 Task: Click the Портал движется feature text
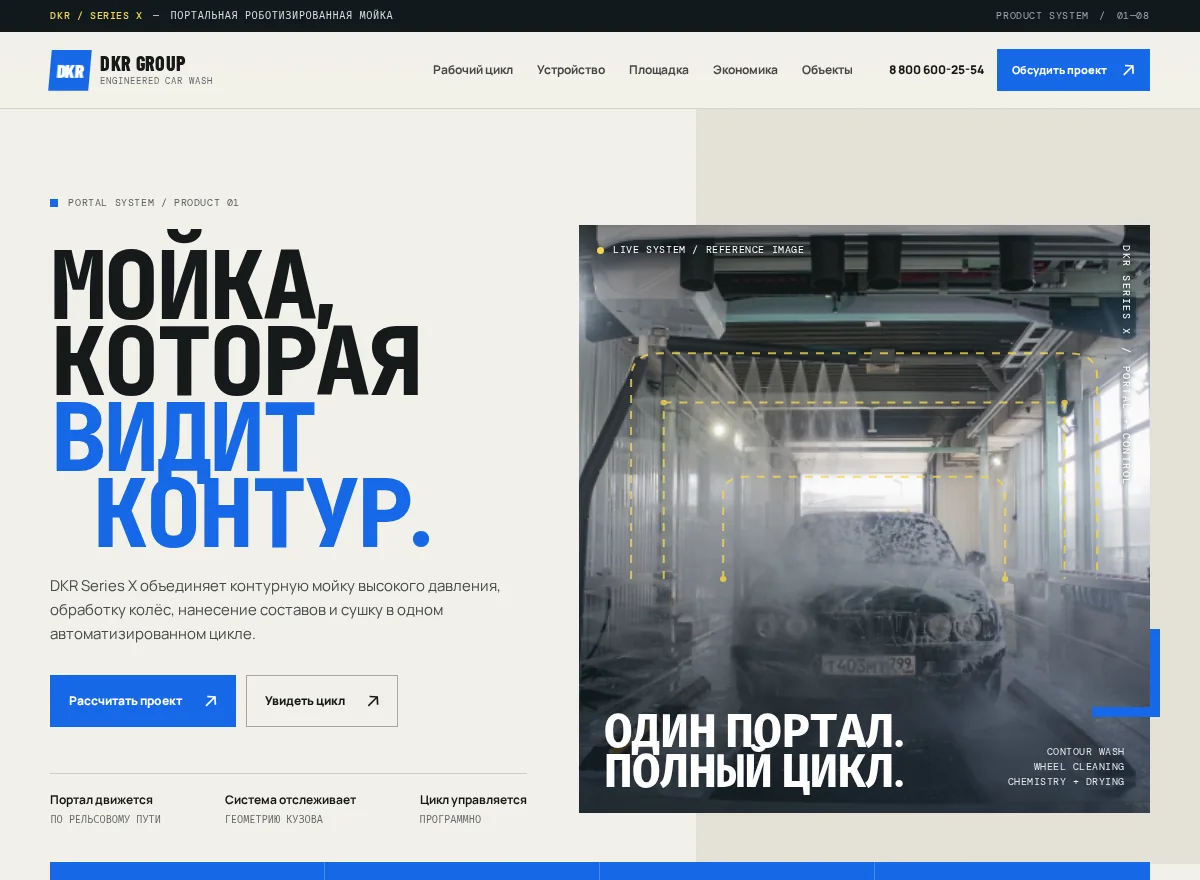point(101,800)
